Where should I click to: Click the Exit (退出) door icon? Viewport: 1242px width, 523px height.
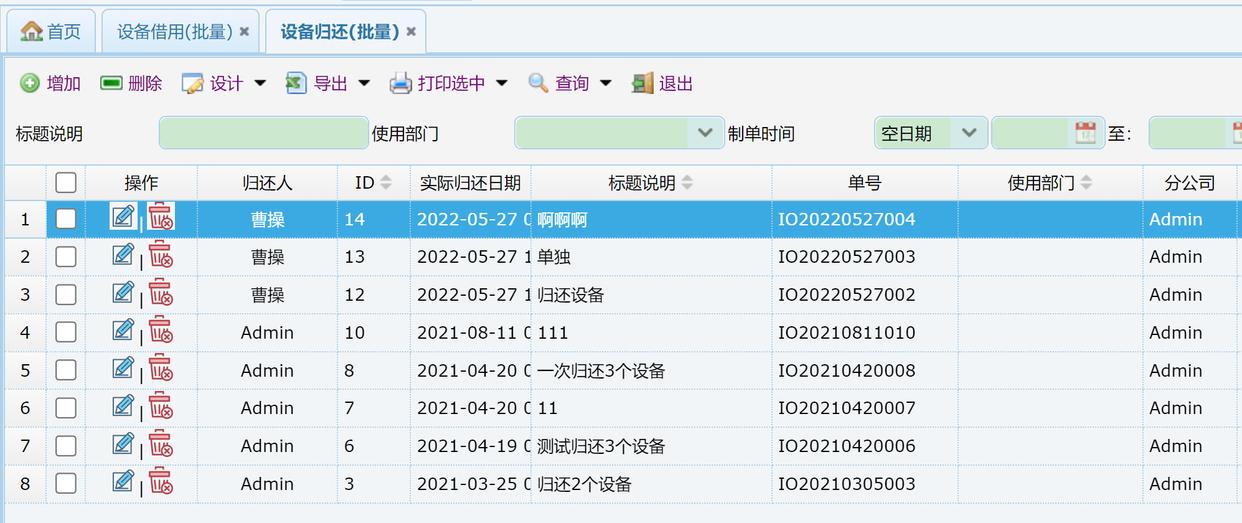(642, 83)
